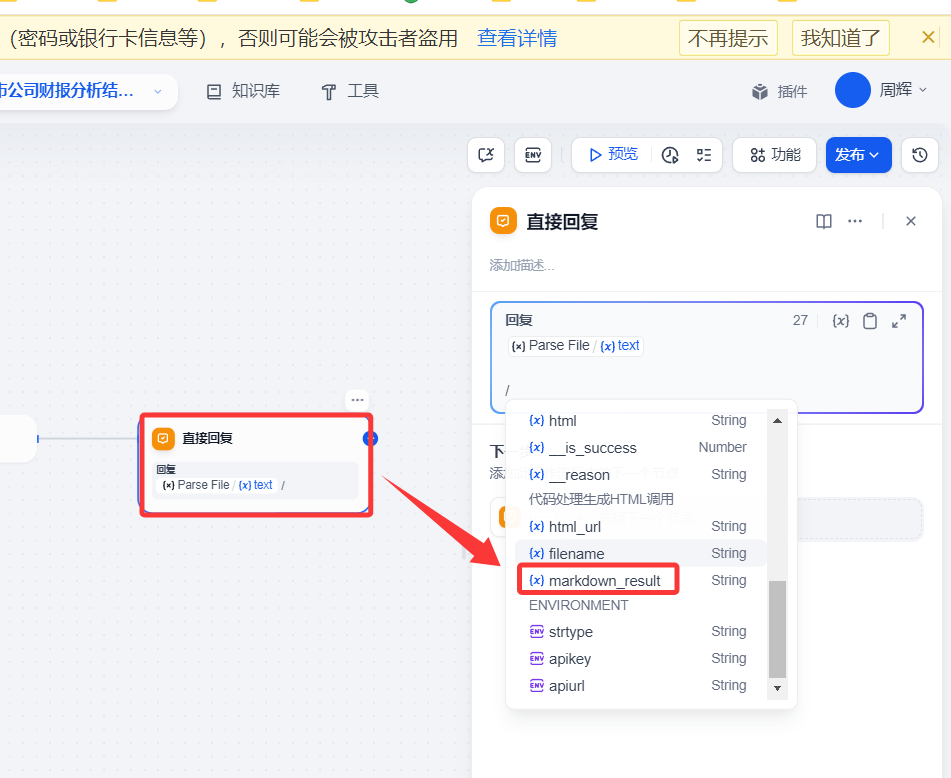This screenshot has height=778, width=951.
Task: Click the orange icon on canvas node
Action: click(x=163, y=438)
